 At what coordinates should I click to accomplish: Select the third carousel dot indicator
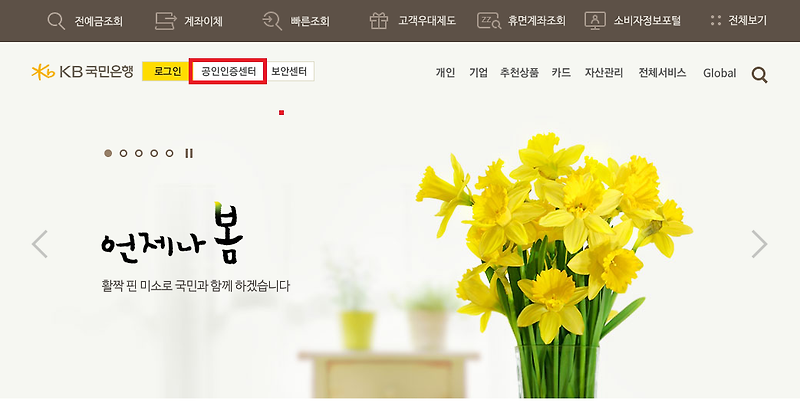click(138, 153)
